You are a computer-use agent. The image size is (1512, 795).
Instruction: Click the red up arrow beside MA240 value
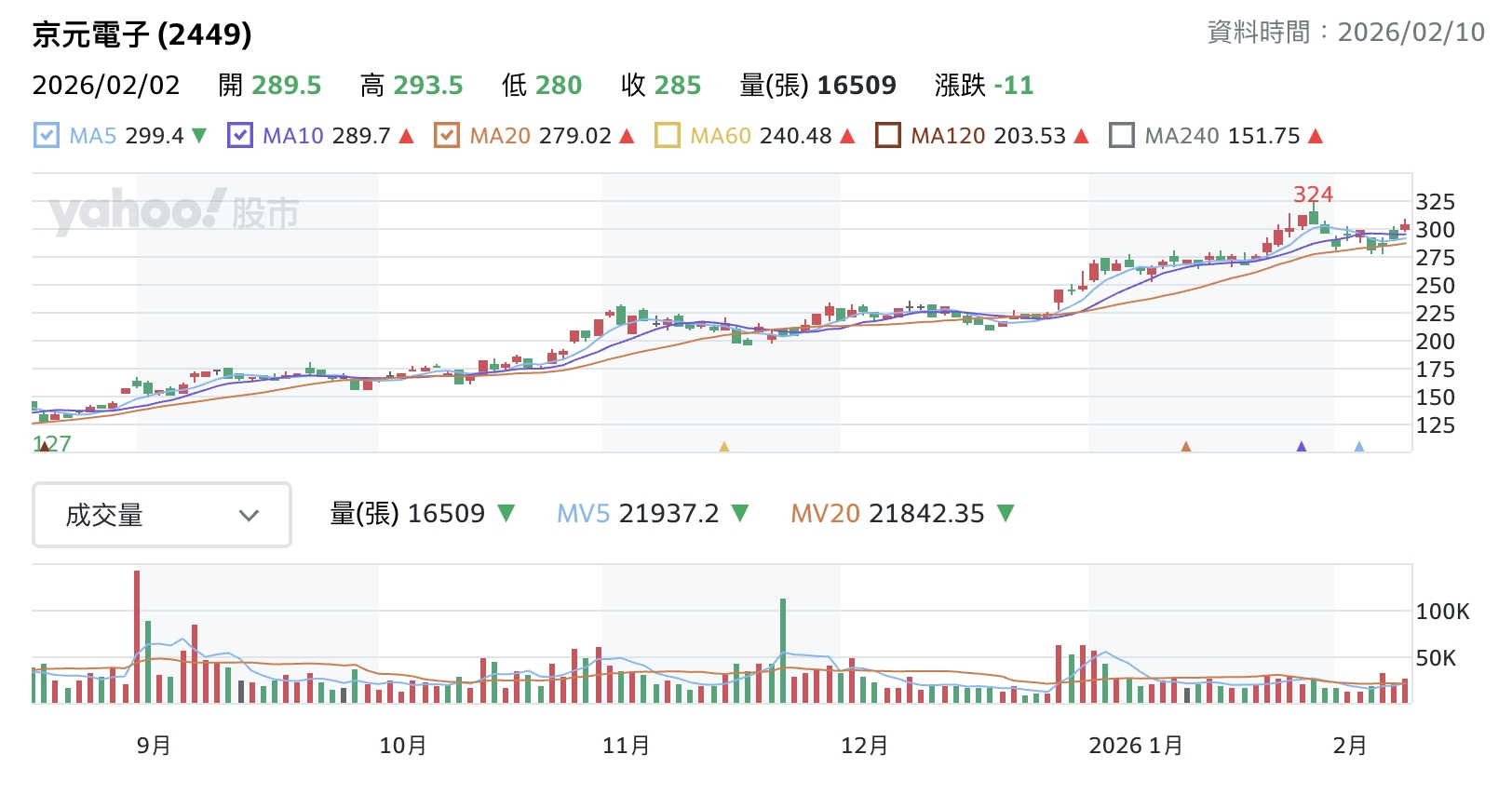[x=1315, y=136]
